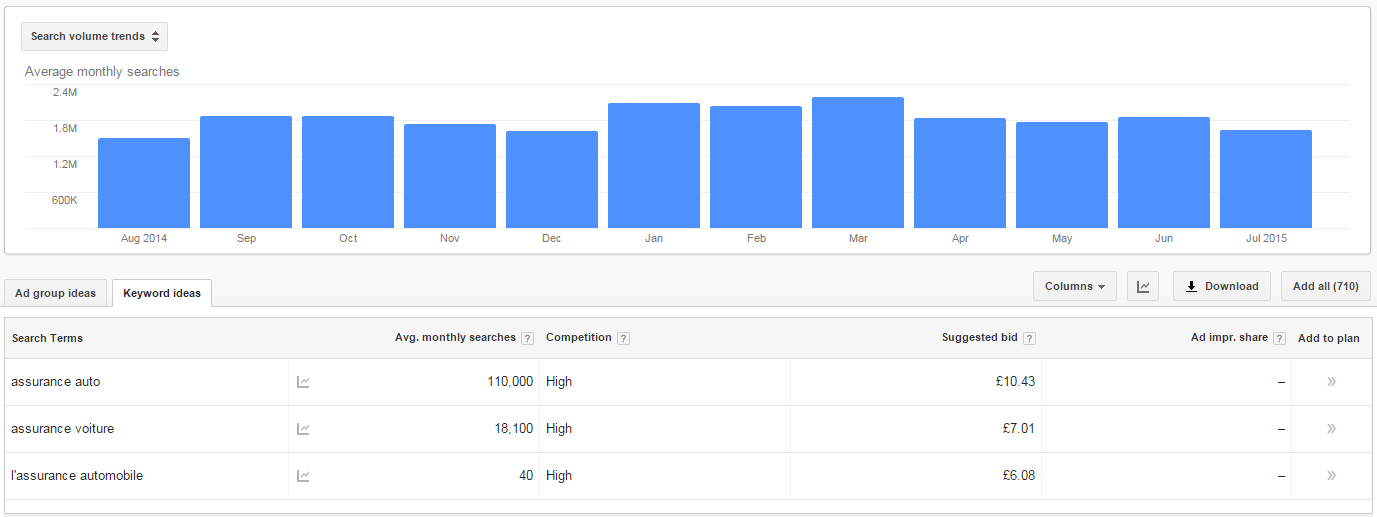Open trend chart icon for assurance voiture
The height and width of the screenshot is (517, 1377).
pyautogui.click(x=303, y=429)
